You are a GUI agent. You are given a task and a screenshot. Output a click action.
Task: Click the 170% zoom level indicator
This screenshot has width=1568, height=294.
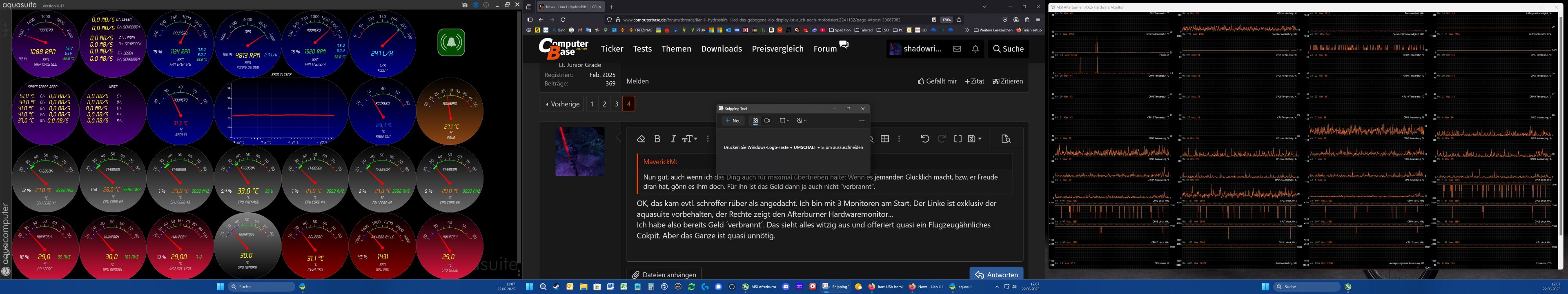tap(947, 20)
